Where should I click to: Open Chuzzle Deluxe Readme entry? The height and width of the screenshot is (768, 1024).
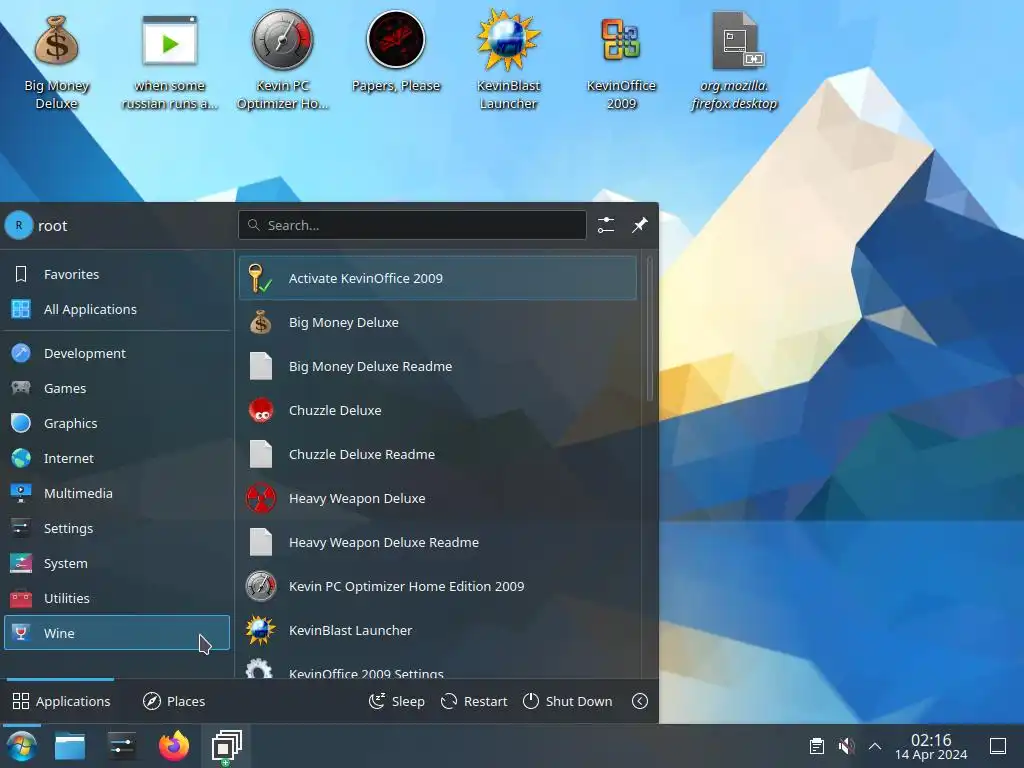(438, 455)
